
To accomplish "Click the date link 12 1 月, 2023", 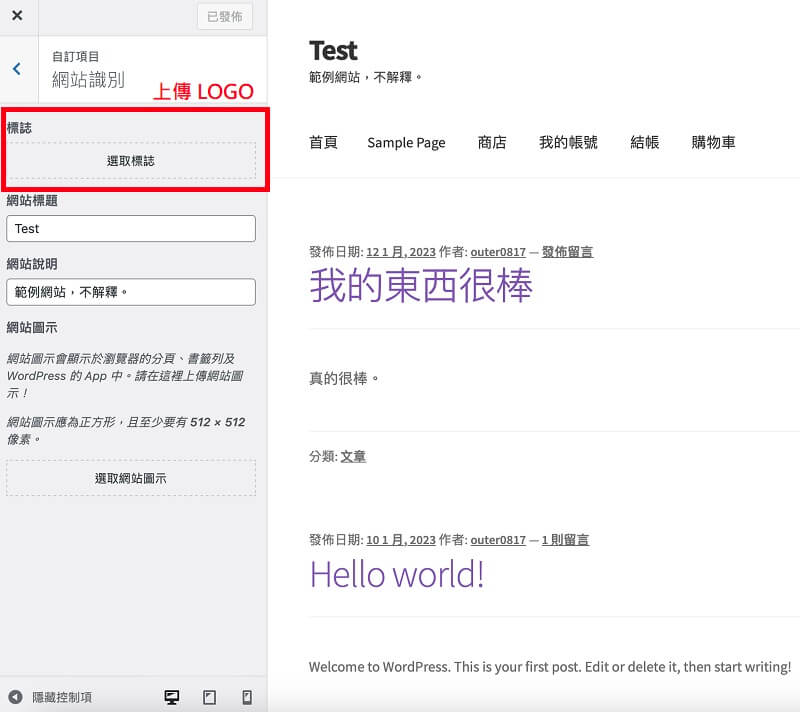I will tap(401, 252).
